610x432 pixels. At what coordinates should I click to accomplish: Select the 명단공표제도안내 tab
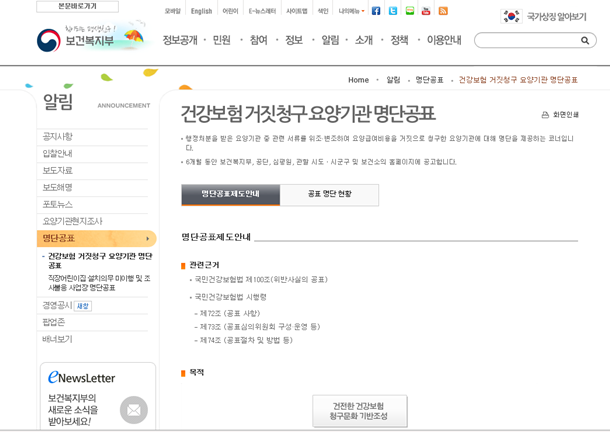coord(230,194)
